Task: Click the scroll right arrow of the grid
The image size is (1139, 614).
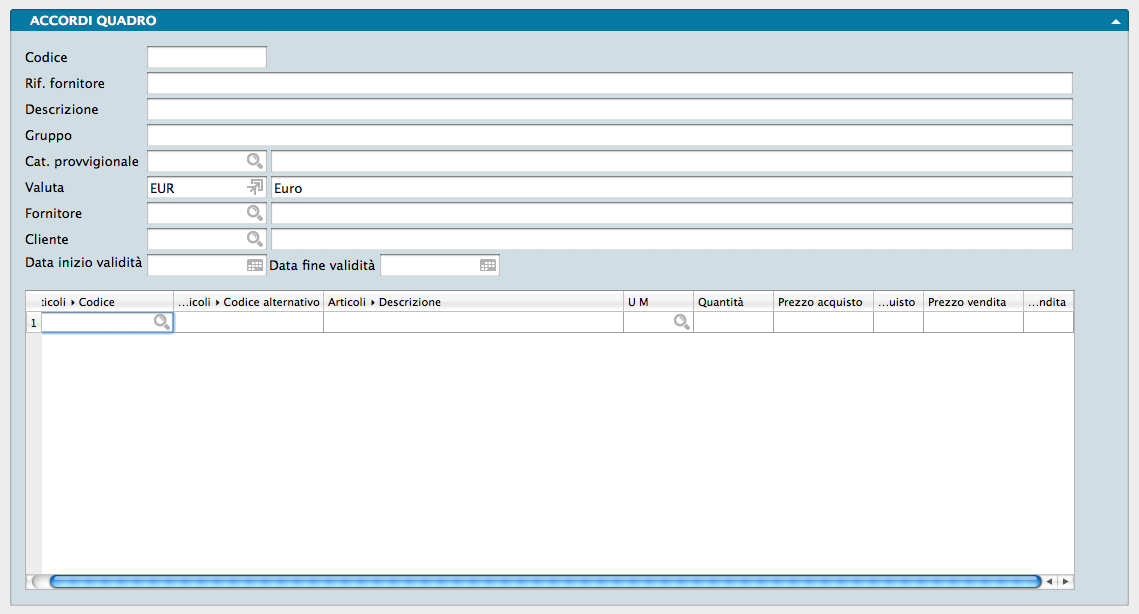Action: (1066, 581)
